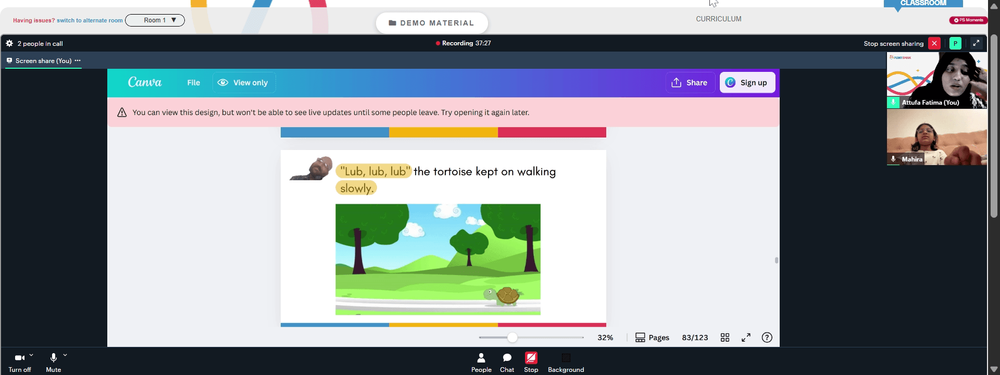Click the Canva zoom slider handle

click(512, 337)
